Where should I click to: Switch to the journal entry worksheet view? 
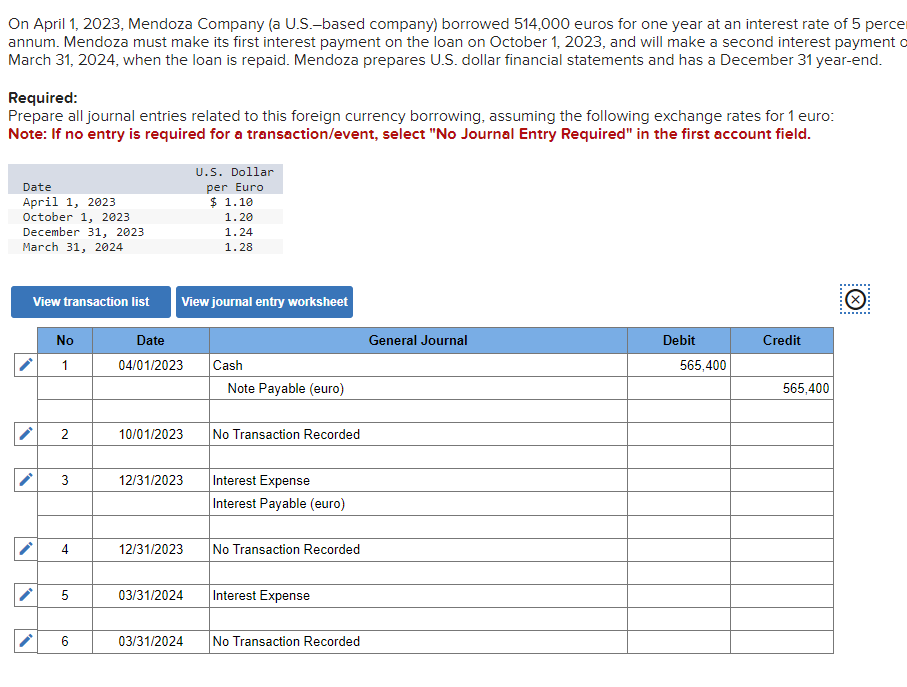264,301
